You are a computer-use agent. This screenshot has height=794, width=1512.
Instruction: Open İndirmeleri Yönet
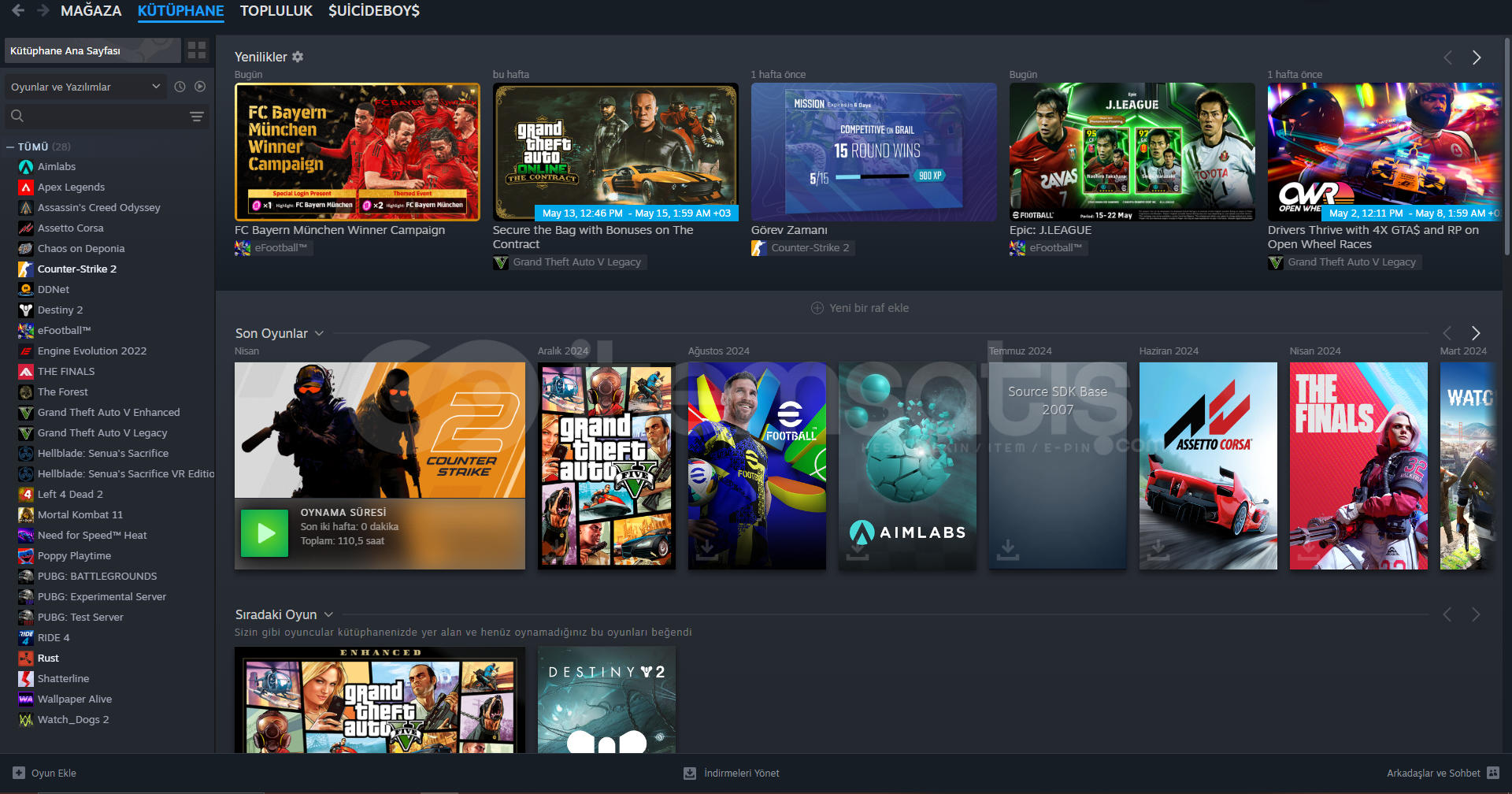coord(732,774)
